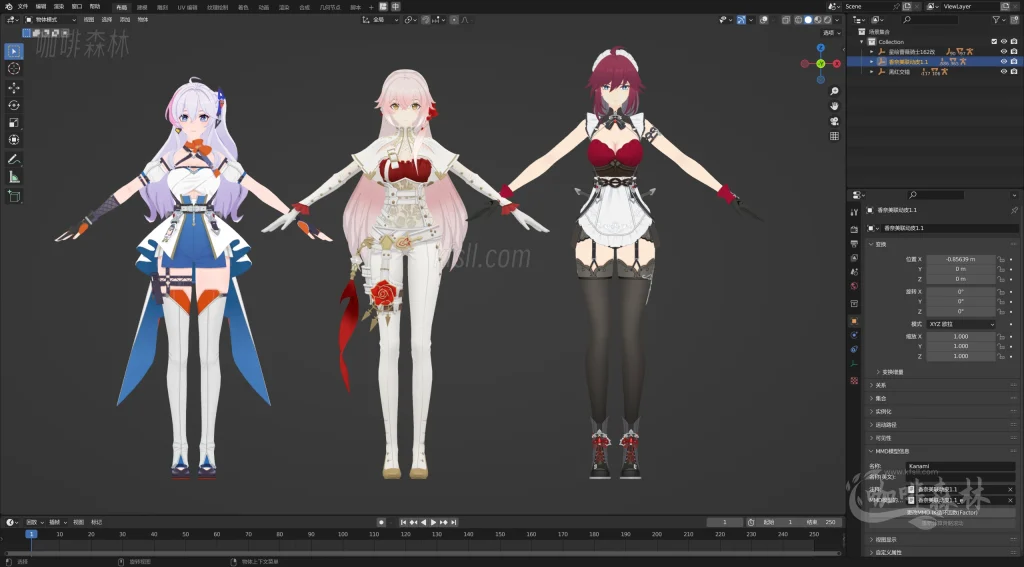Image resolution: width=1024 pixels, height=567 pixels.
Task: Click the pan hand viewport gizmo
Action: click(x=834, y=106)
